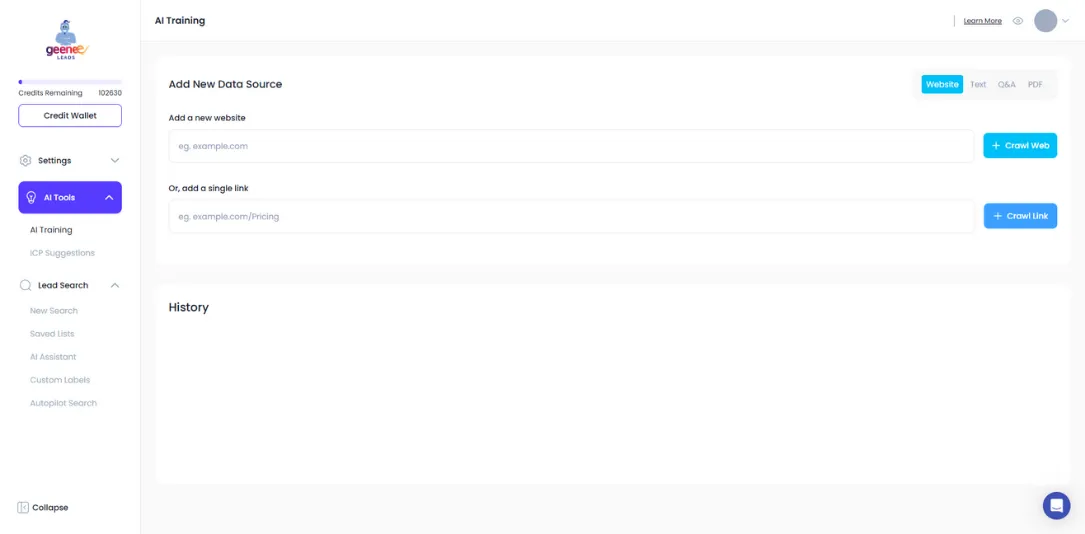Switch to the Q&A tab
1085x534 pixels.
coord(1006,85)
